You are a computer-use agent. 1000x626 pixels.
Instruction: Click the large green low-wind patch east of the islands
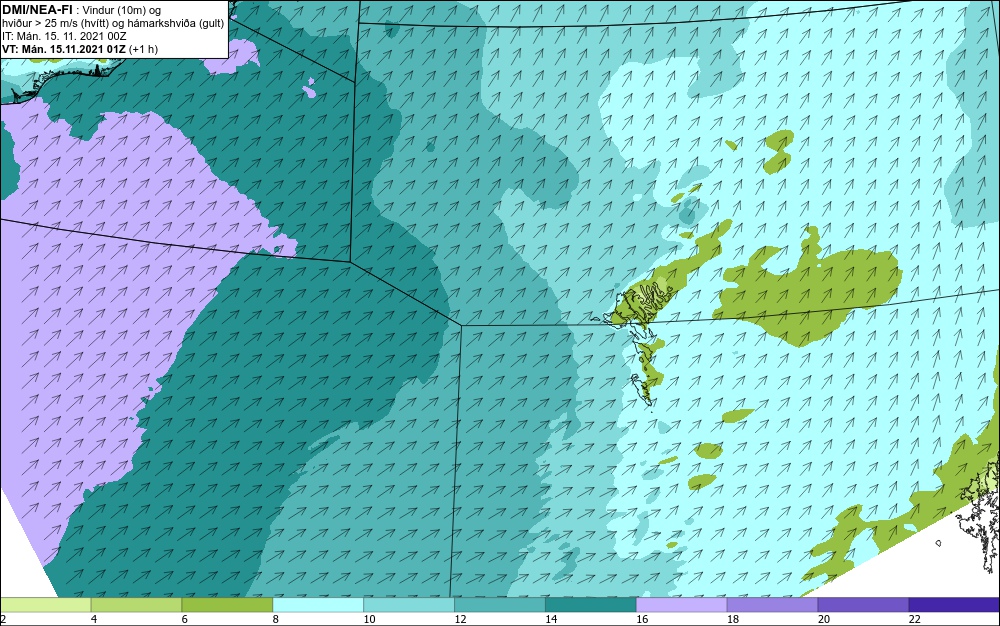click(x=809, y=287)
